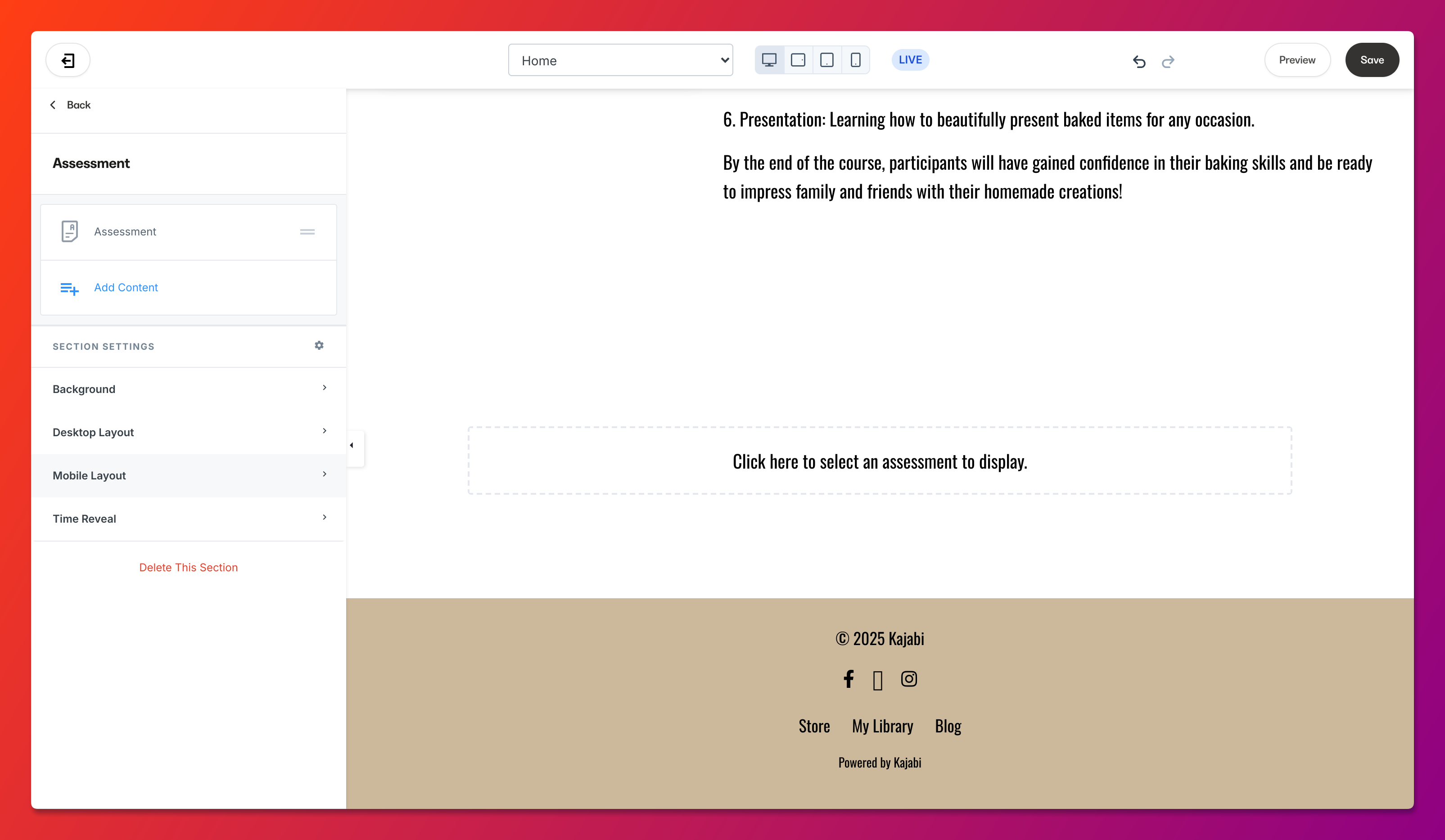Open the Assessment block row
The image size is (1445, 840).
[189, 232]
